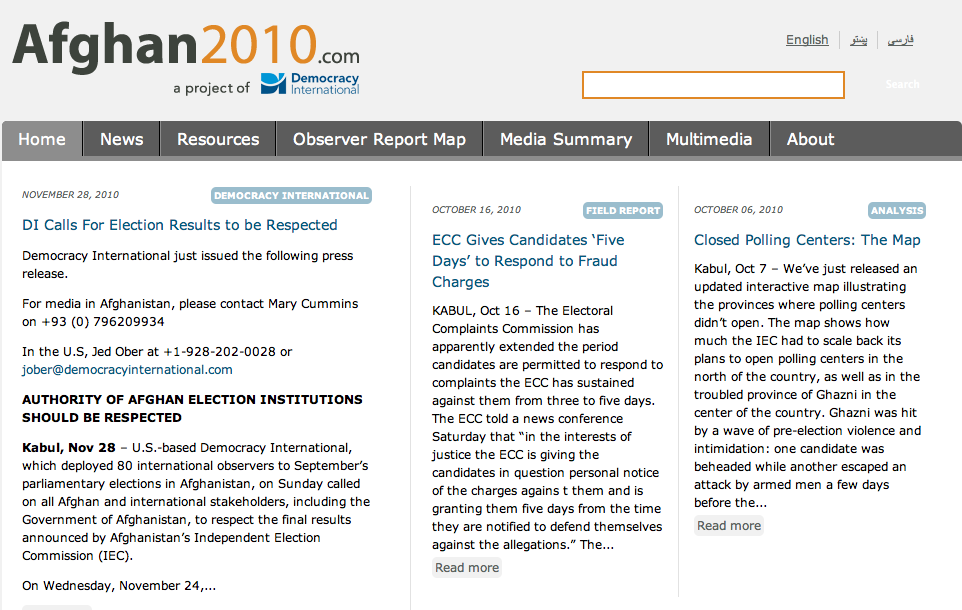962x610 pixels.
Task: Click the 'October 06, 2010' date text
Action: [739, 210]
